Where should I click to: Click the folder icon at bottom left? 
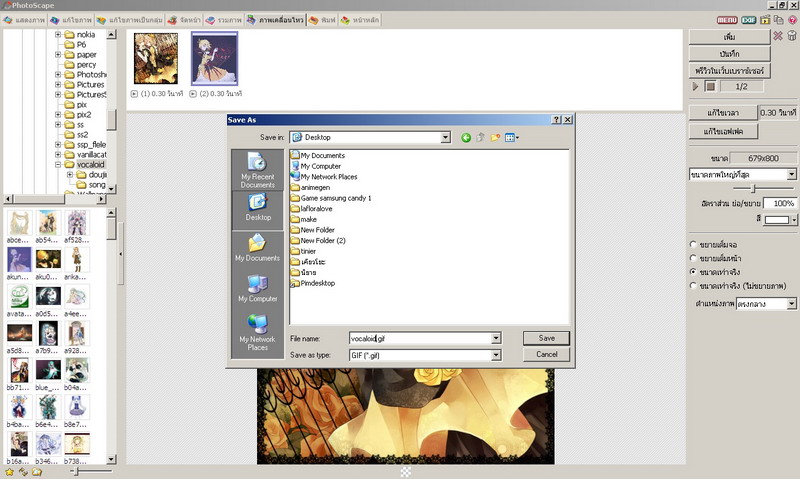pos(37,472)
